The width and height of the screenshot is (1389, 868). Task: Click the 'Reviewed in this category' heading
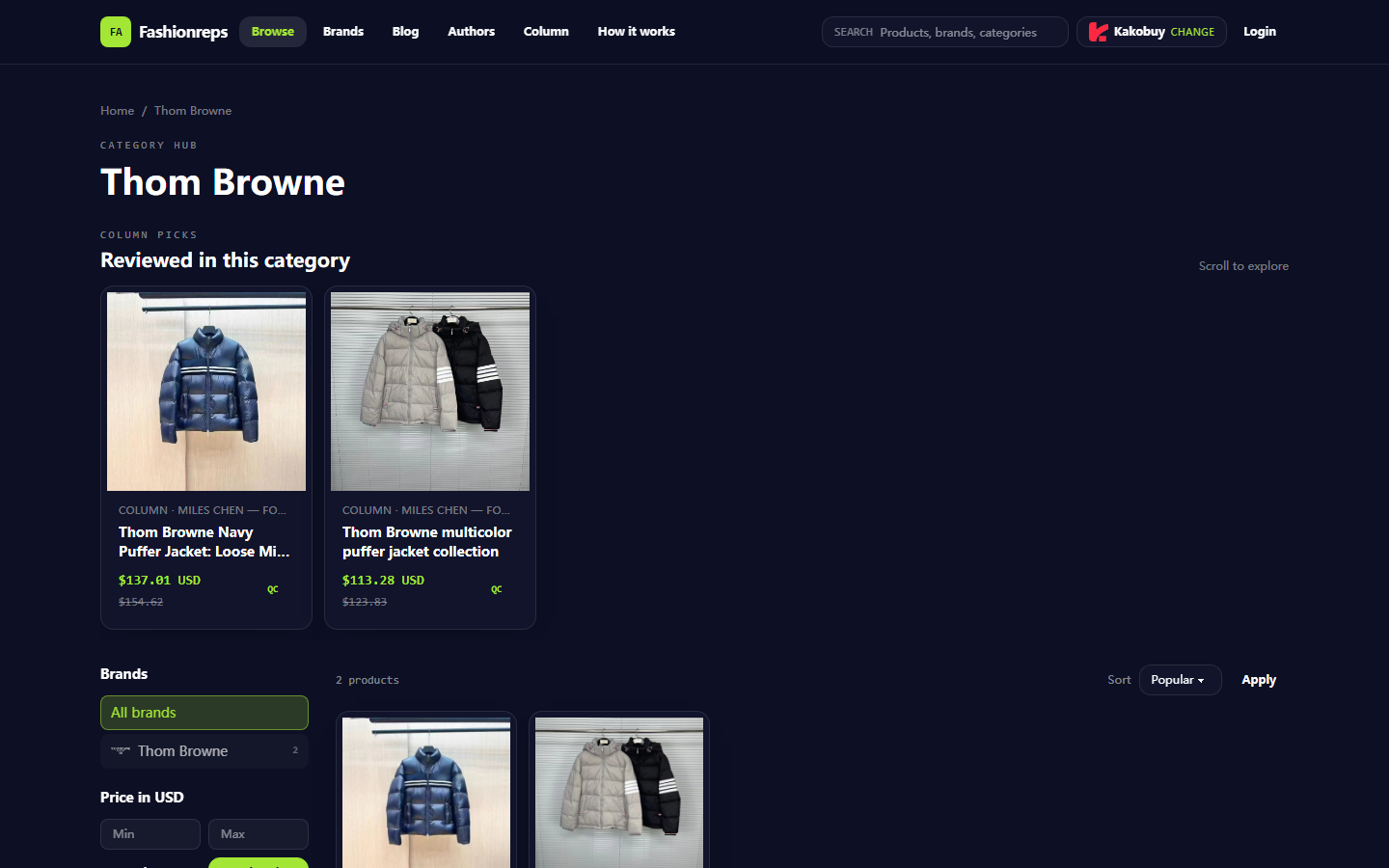click(x=225, y=260)
